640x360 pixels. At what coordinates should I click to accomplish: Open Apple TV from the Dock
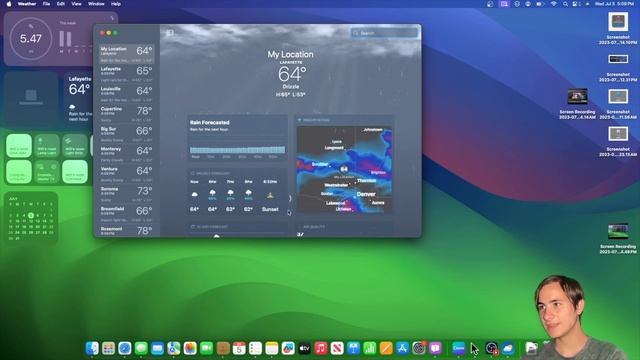point(304,348)
